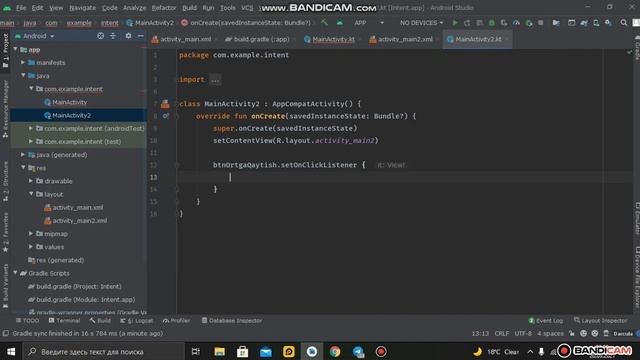Click the Make Project hammer icon
The height and width of the screenshot is (360, 640).
(x=324, y=23)
